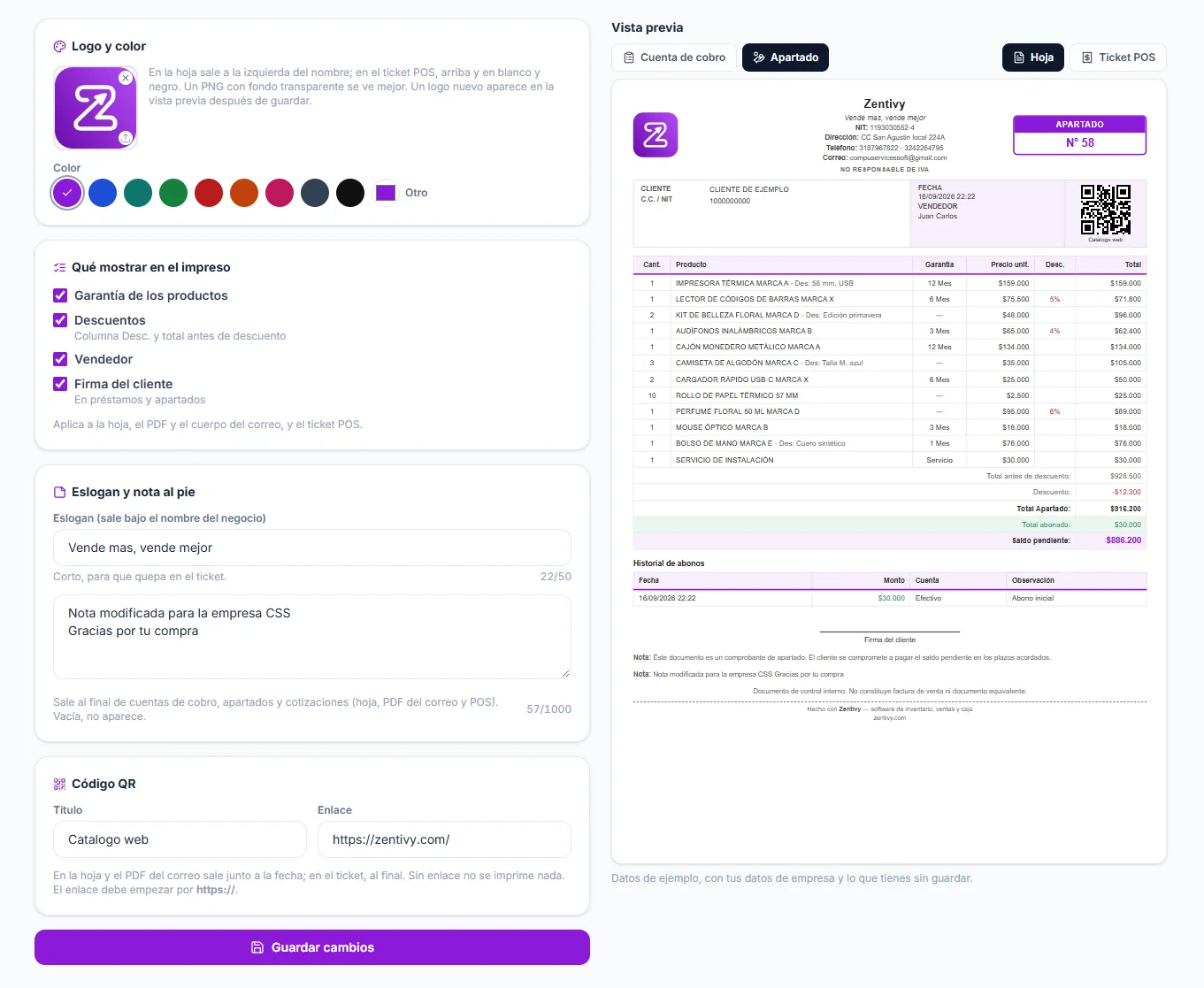The width and height of the screenshot is (1204, 988).
Task: Click the Eslogan text field
Action: click(312, 548)
